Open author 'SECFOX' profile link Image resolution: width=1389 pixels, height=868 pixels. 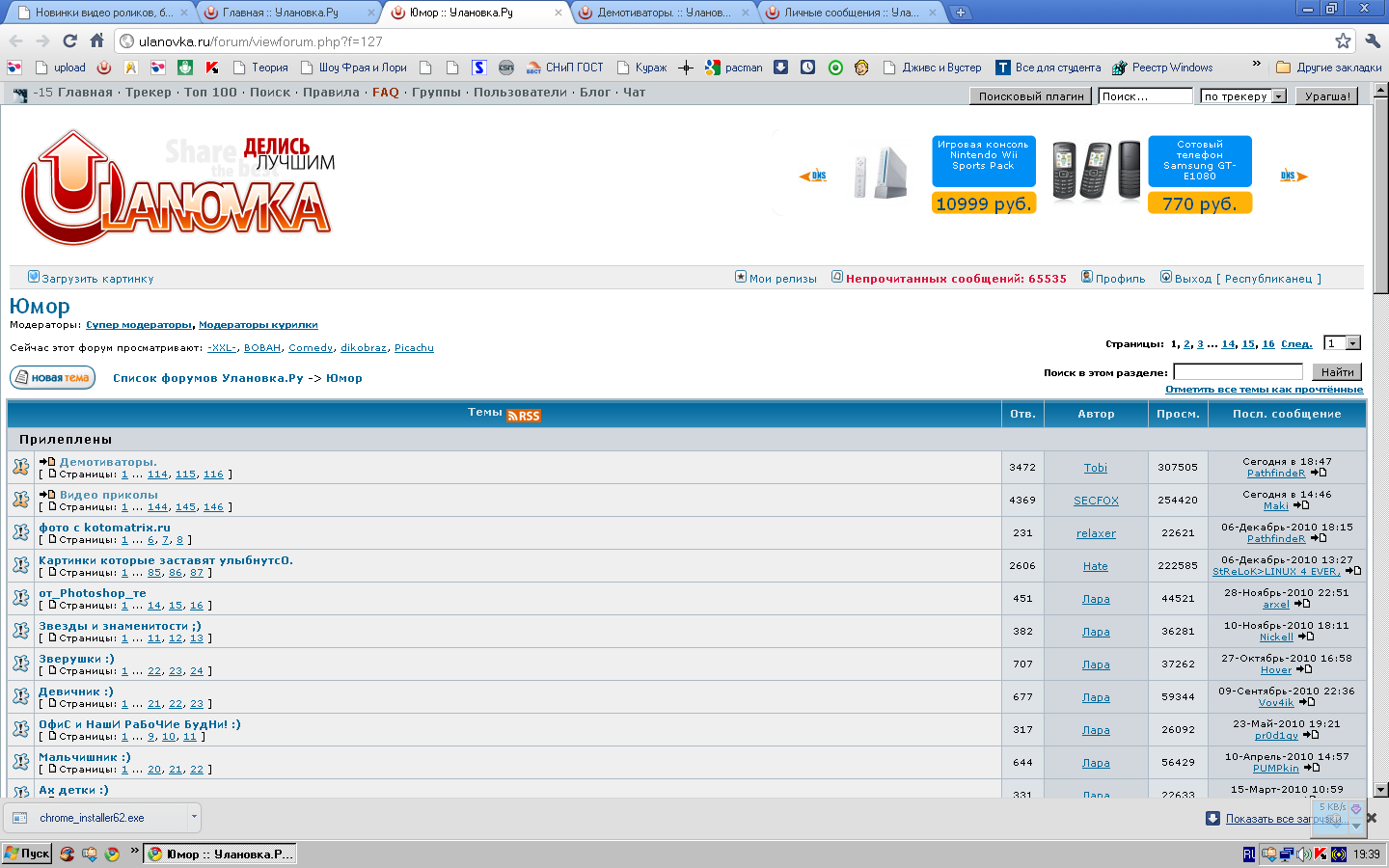pos(1096,501)
